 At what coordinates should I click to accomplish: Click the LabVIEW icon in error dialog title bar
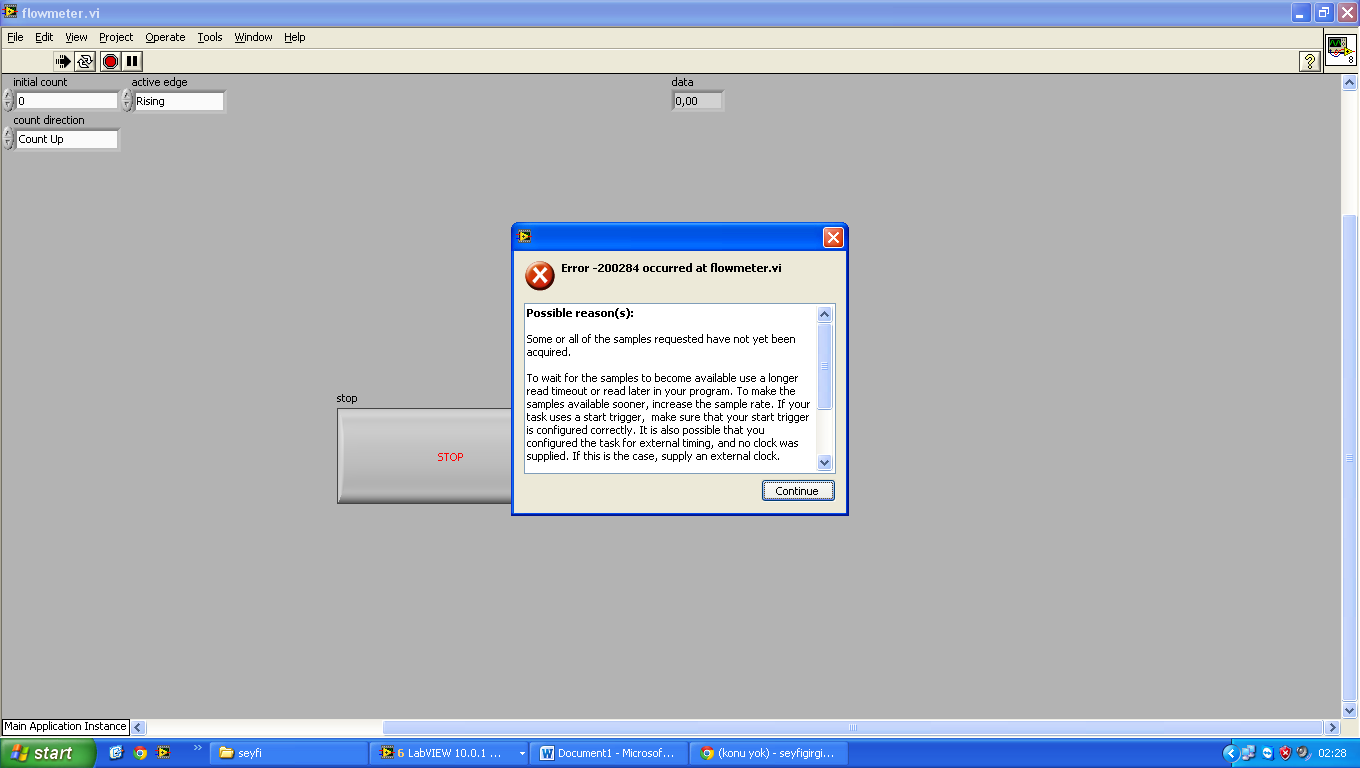click(x=524, y=237)
